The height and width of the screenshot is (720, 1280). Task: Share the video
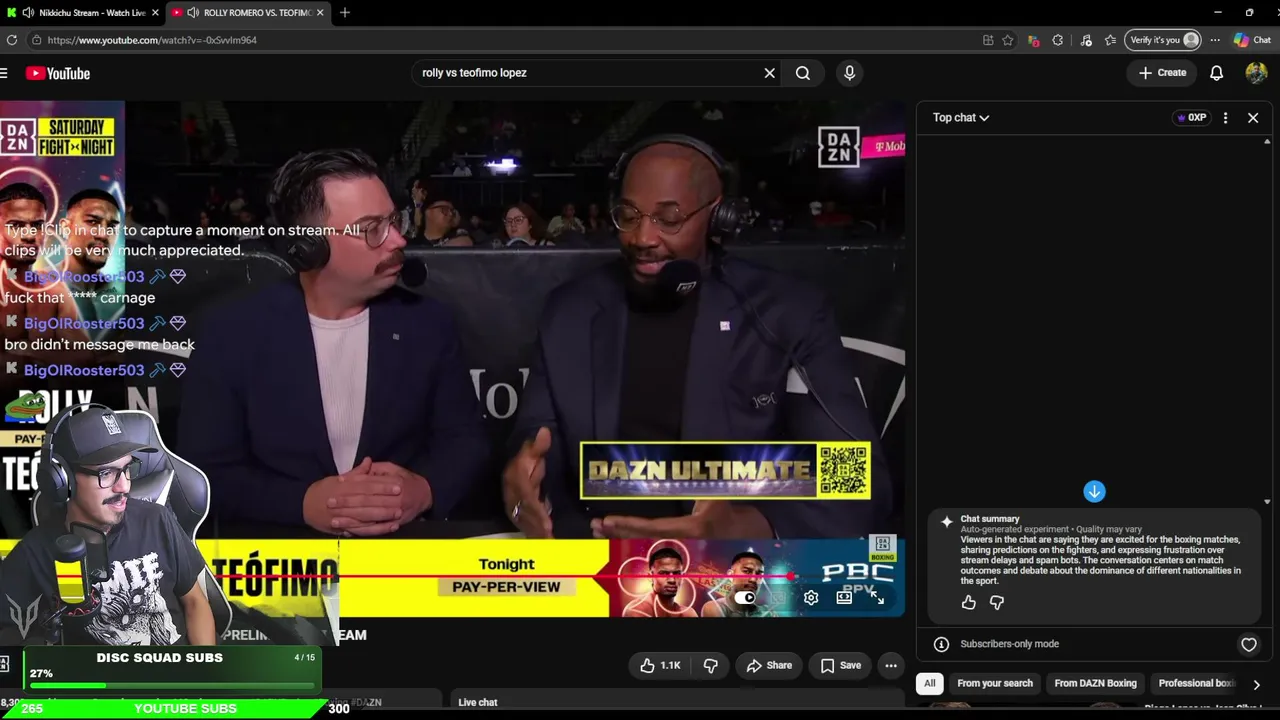point(769,666)
